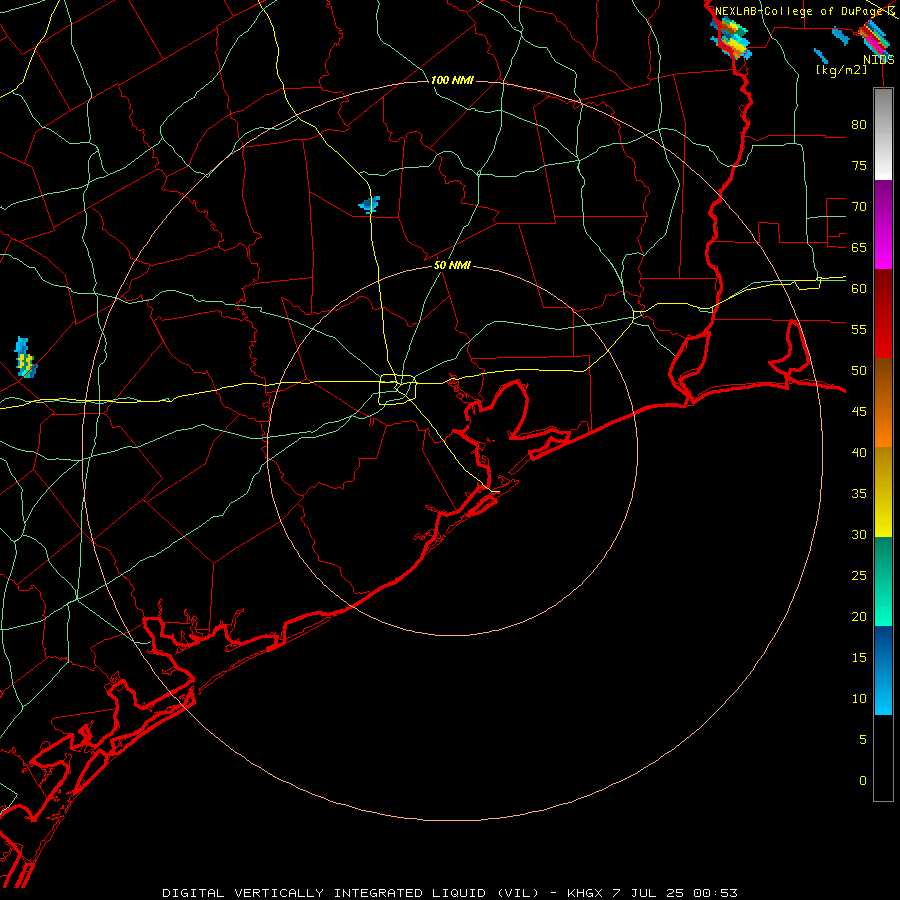Viewport: 900px width, 900px height.
Task: Click the "15" legend value
Action: (859, 658)
